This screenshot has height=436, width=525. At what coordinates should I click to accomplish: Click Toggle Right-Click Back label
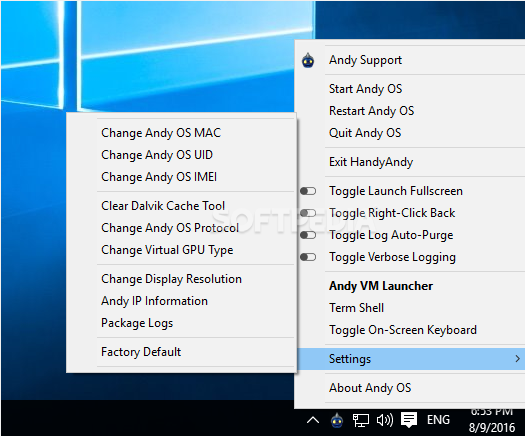(x=392, y=213)
